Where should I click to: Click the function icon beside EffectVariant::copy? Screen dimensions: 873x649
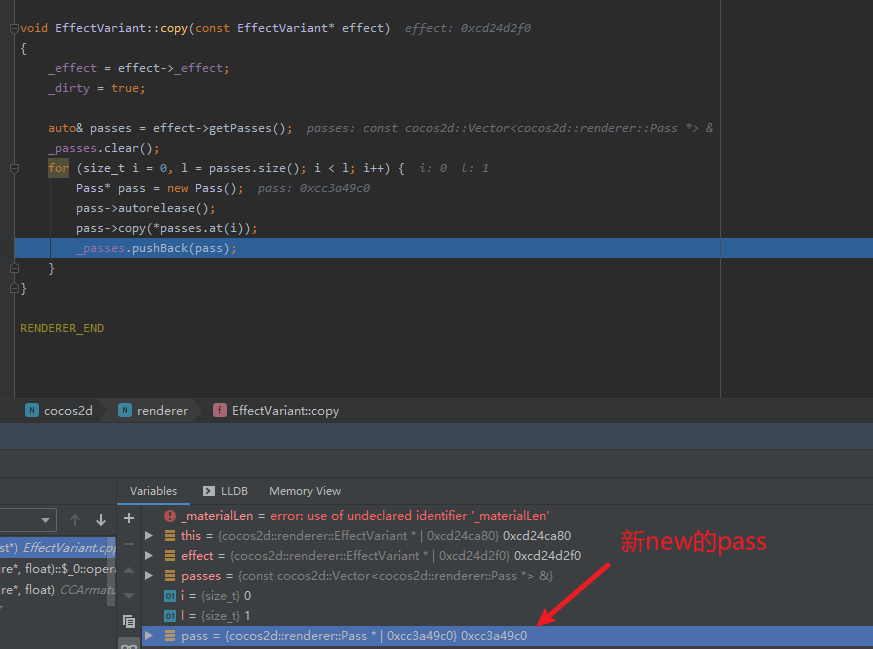coord(220,411)
